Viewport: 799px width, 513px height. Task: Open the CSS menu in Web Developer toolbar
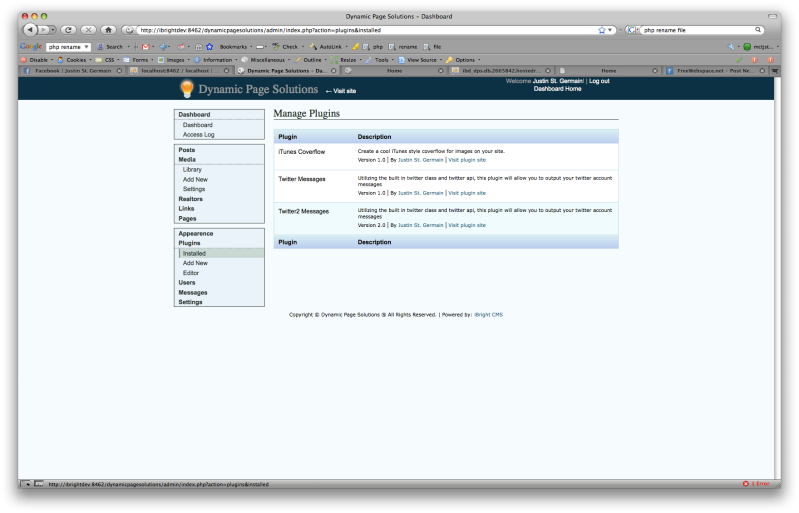[107, 60]
